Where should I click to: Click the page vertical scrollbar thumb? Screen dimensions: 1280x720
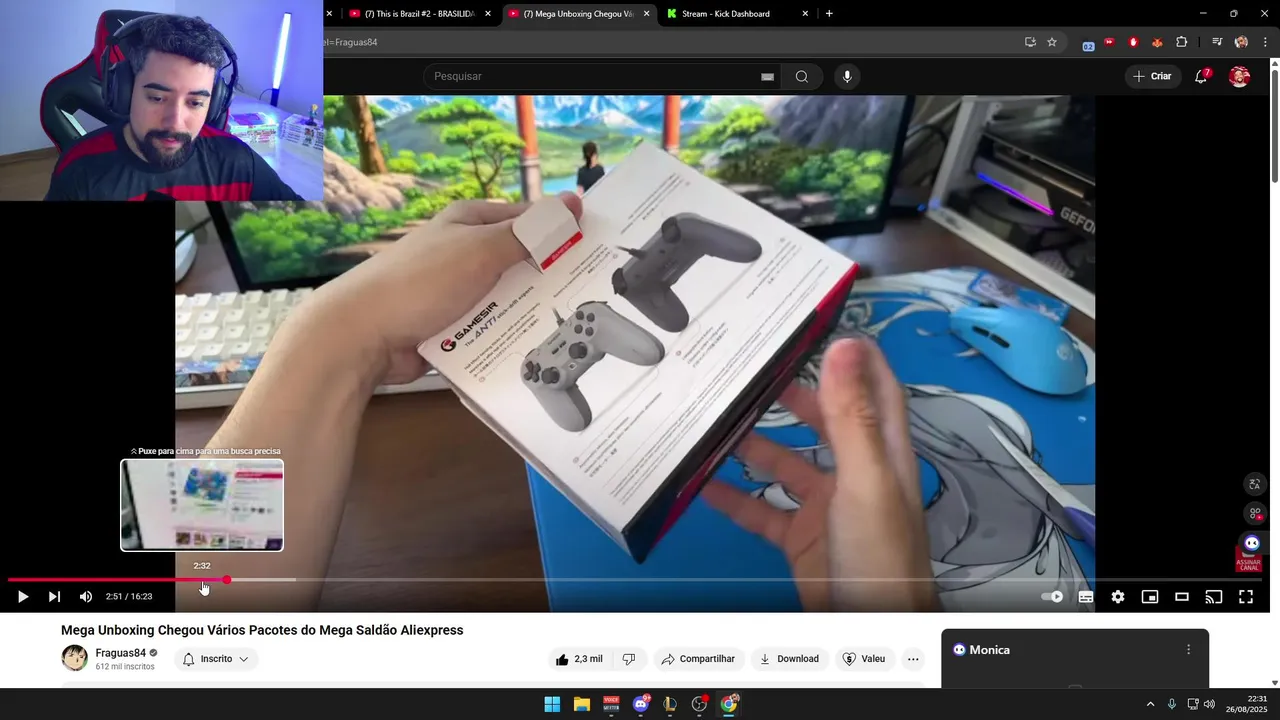coord(1274,125)
